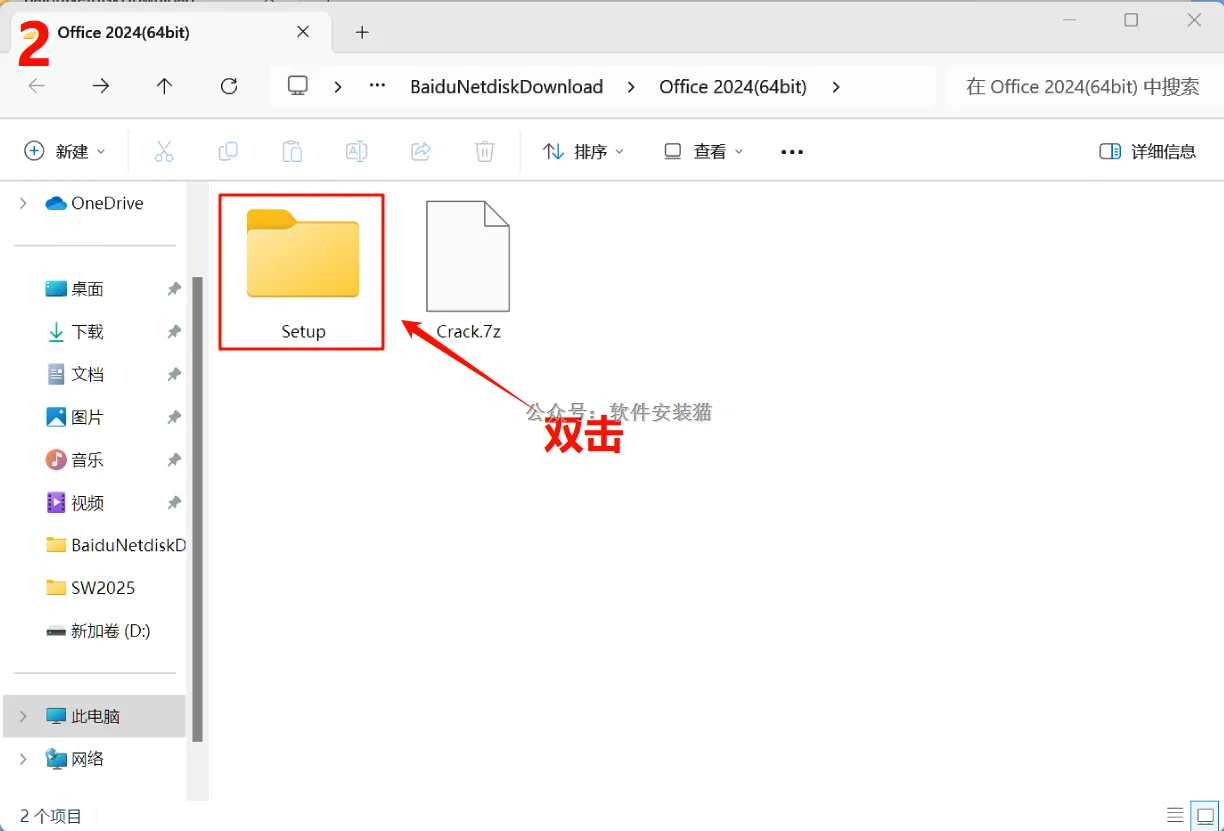This screenshot has width=1224, height=831.
Task: Open the See more ellipsis menu
Action: 791,151
